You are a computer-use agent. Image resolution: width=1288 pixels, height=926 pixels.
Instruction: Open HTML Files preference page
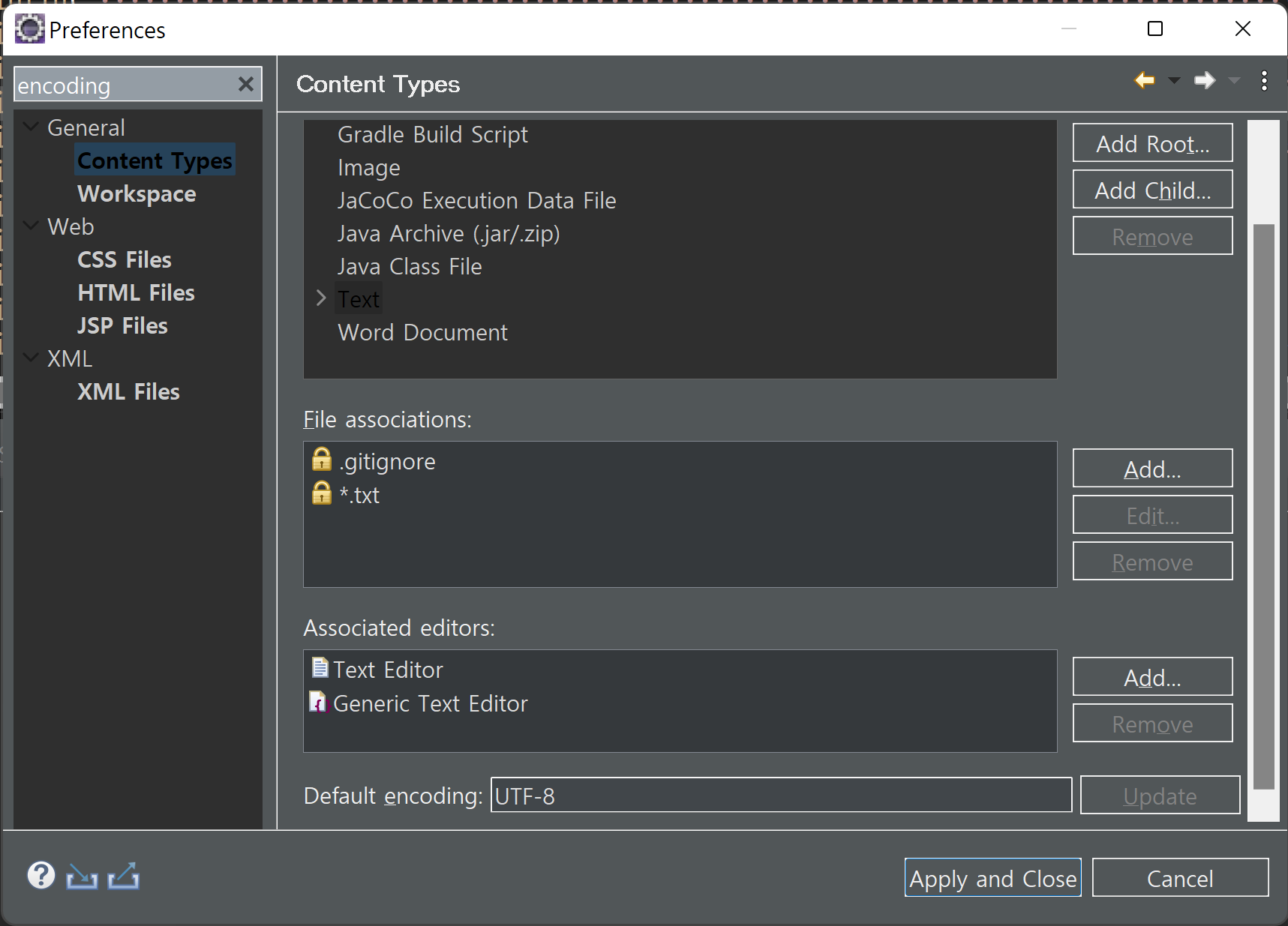point(136,292)
